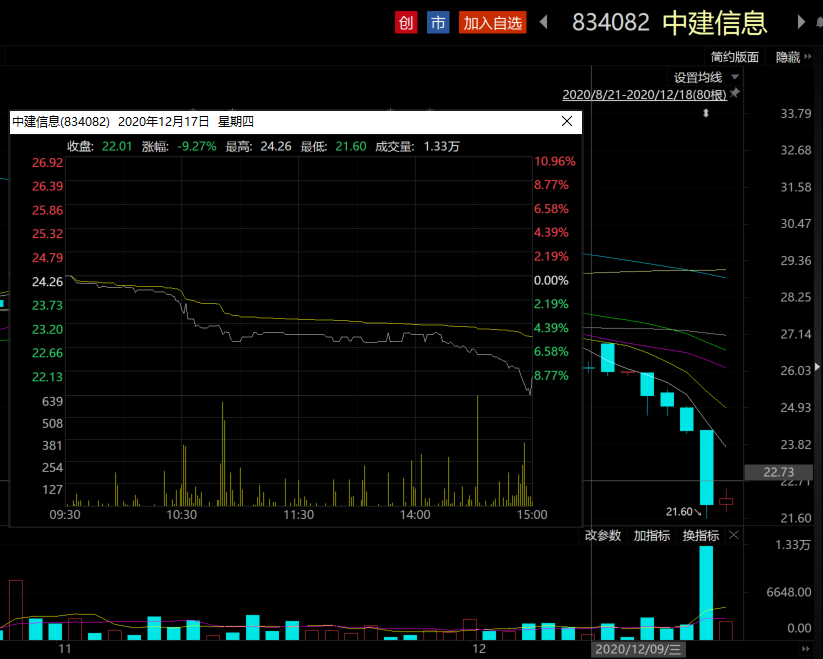Switch to 简约版面 layout
This screenshot has width=823, height=659.
point(734,57)
